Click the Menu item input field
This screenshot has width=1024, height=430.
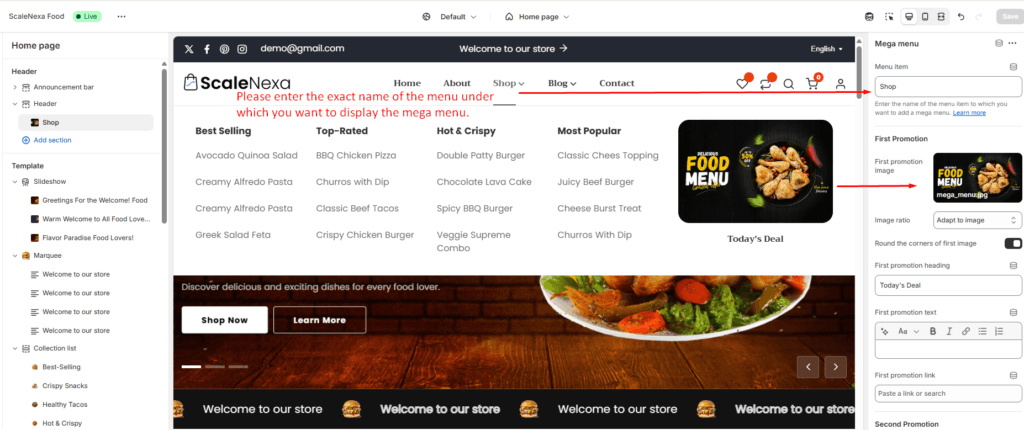click(x=948, y=86)
